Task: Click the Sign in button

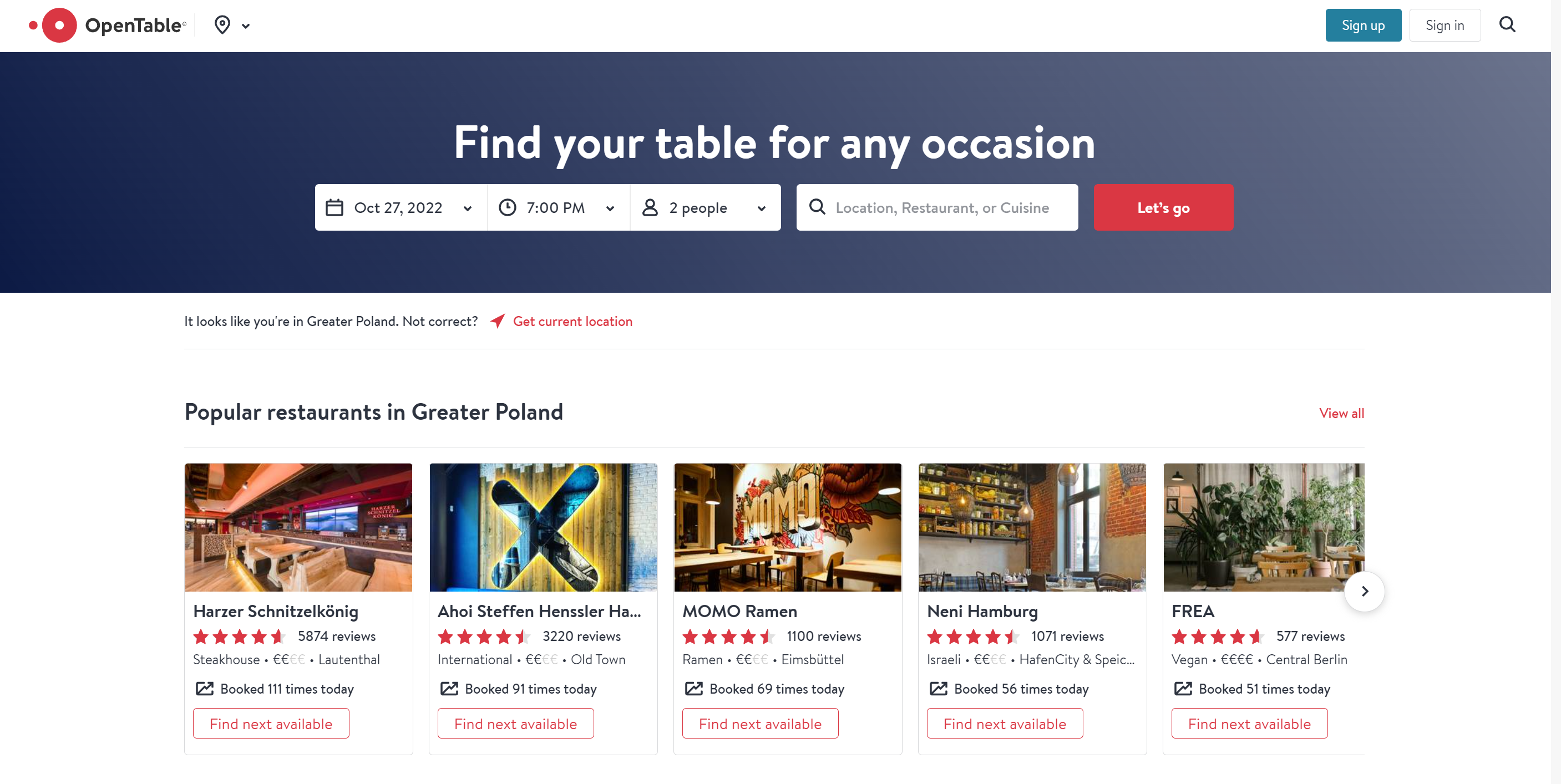Action: click(x=1445, y=25)
